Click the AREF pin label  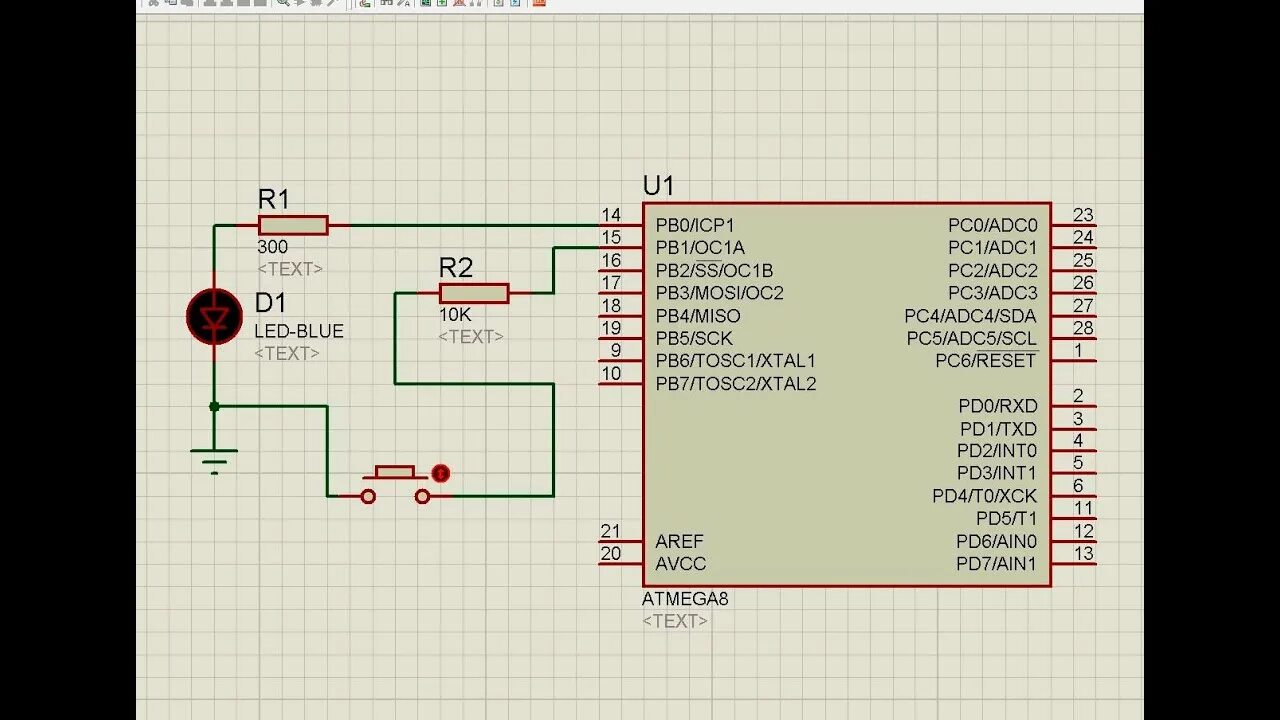point(680,542)
